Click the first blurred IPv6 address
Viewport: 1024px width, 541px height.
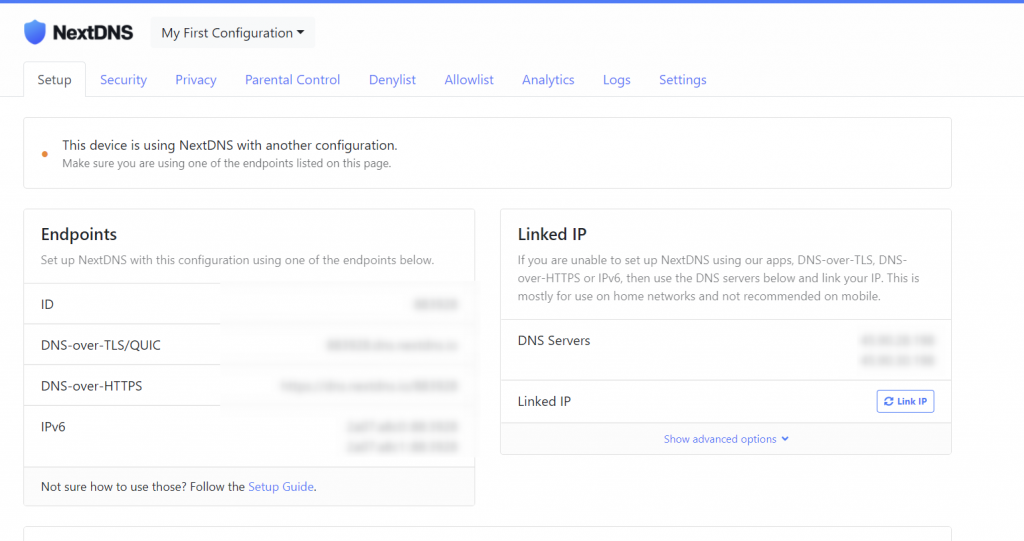(x=402, y=427)
